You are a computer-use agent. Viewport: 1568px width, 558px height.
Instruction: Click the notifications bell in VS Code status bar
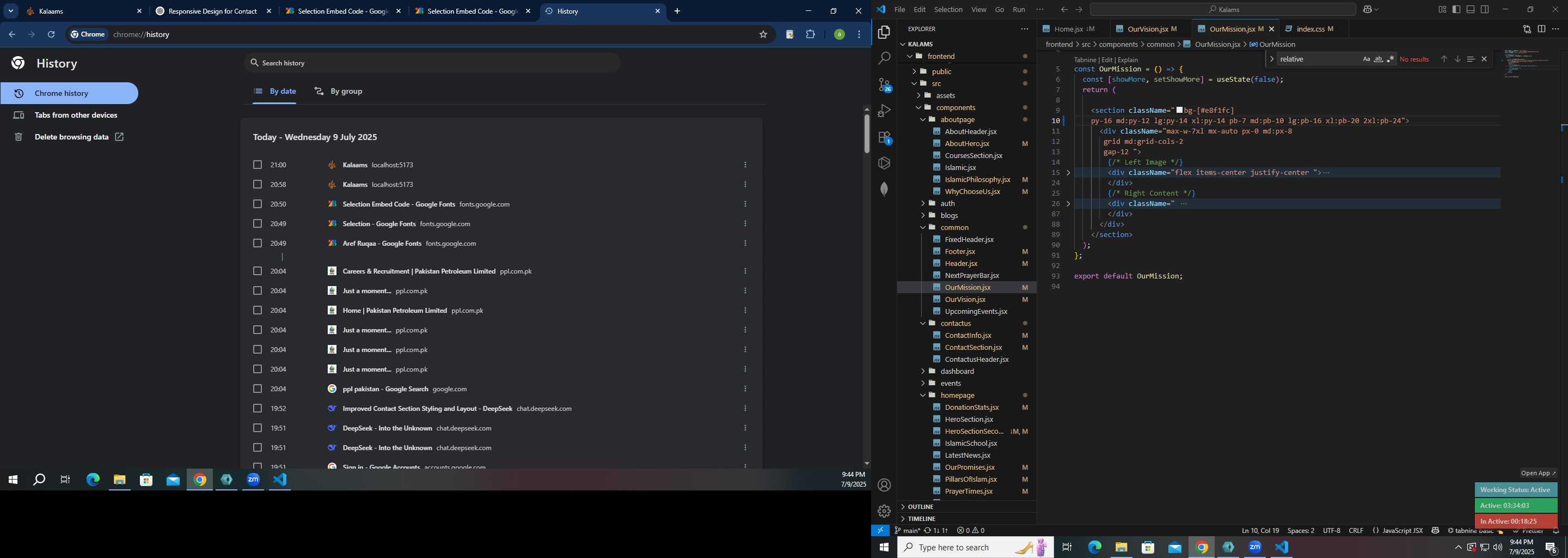(x=1555, y=531)
